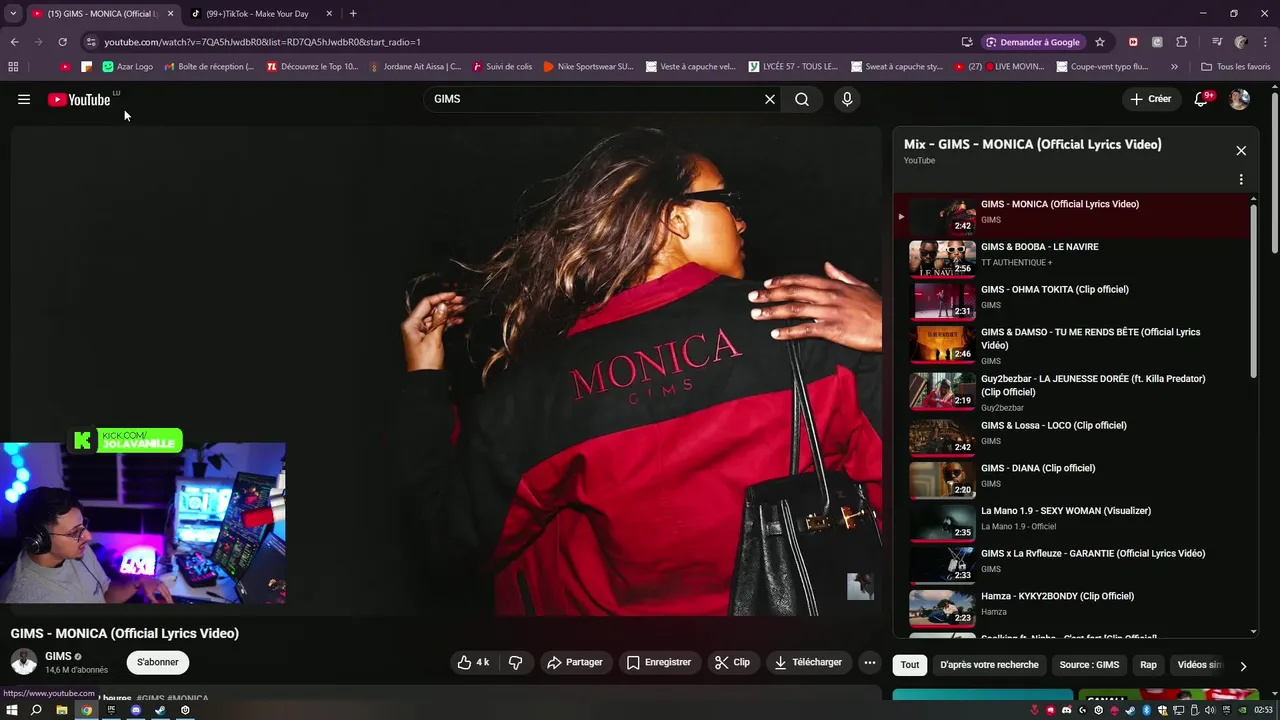Select the Rap filter chip

pyautogui.click(x=1148, y=665)
